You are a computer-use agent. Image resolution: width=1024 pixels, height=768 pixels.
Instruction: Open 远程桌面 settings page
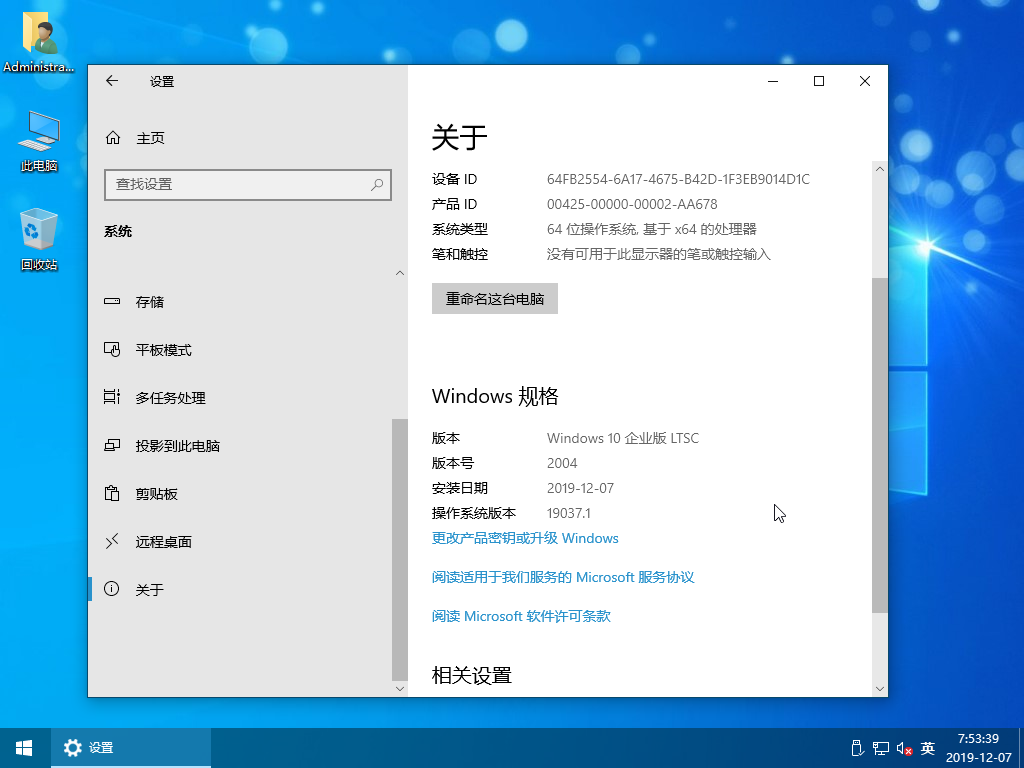242,542
